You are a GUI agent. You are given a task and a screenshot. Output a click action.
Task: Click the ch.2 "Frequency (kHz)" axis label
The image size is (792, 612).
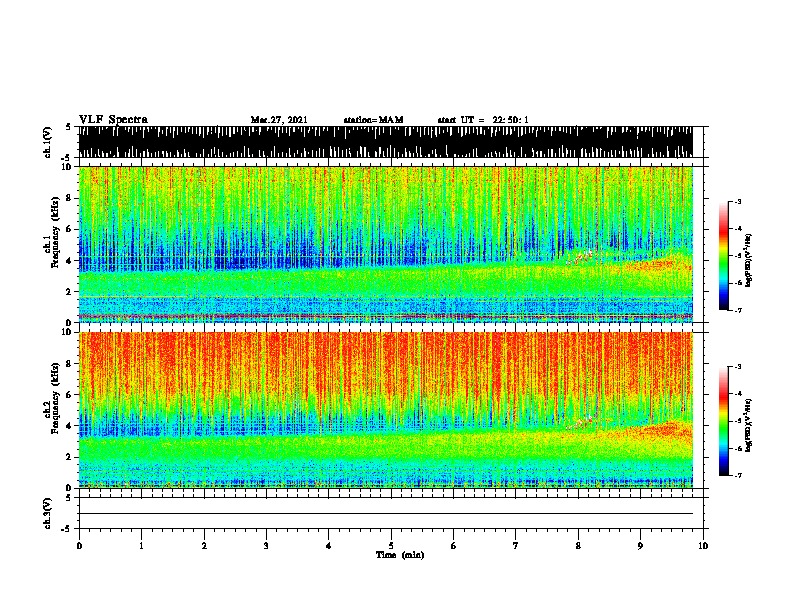[55, 398]
